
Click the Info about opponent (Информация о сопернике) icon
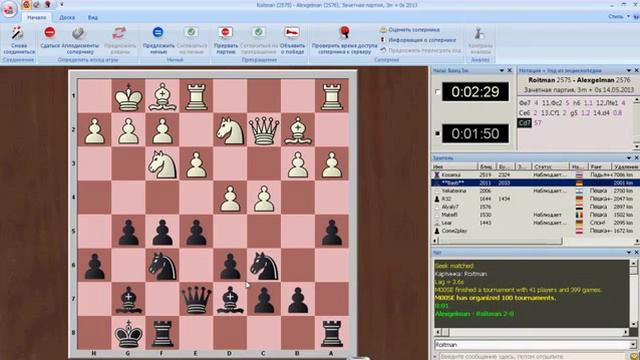pyautogui.click(x=383, y=40)
